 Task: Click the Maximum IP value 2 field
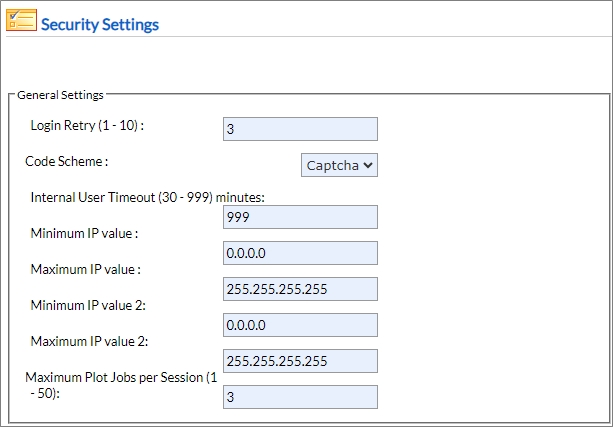[301, 361]
